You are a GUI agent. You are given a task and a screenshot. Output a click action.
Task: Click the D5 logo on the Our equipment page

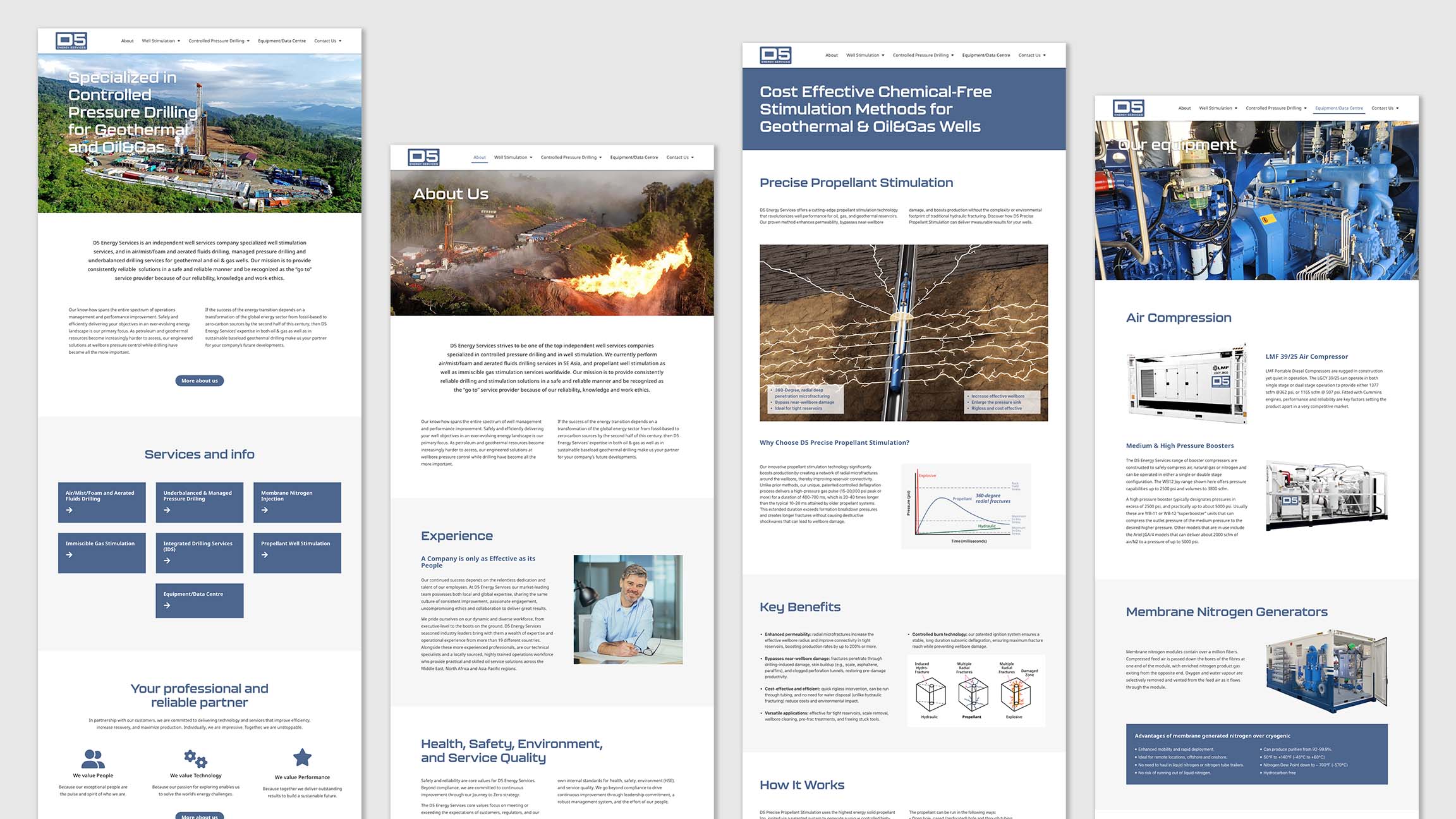(1129, 108)
